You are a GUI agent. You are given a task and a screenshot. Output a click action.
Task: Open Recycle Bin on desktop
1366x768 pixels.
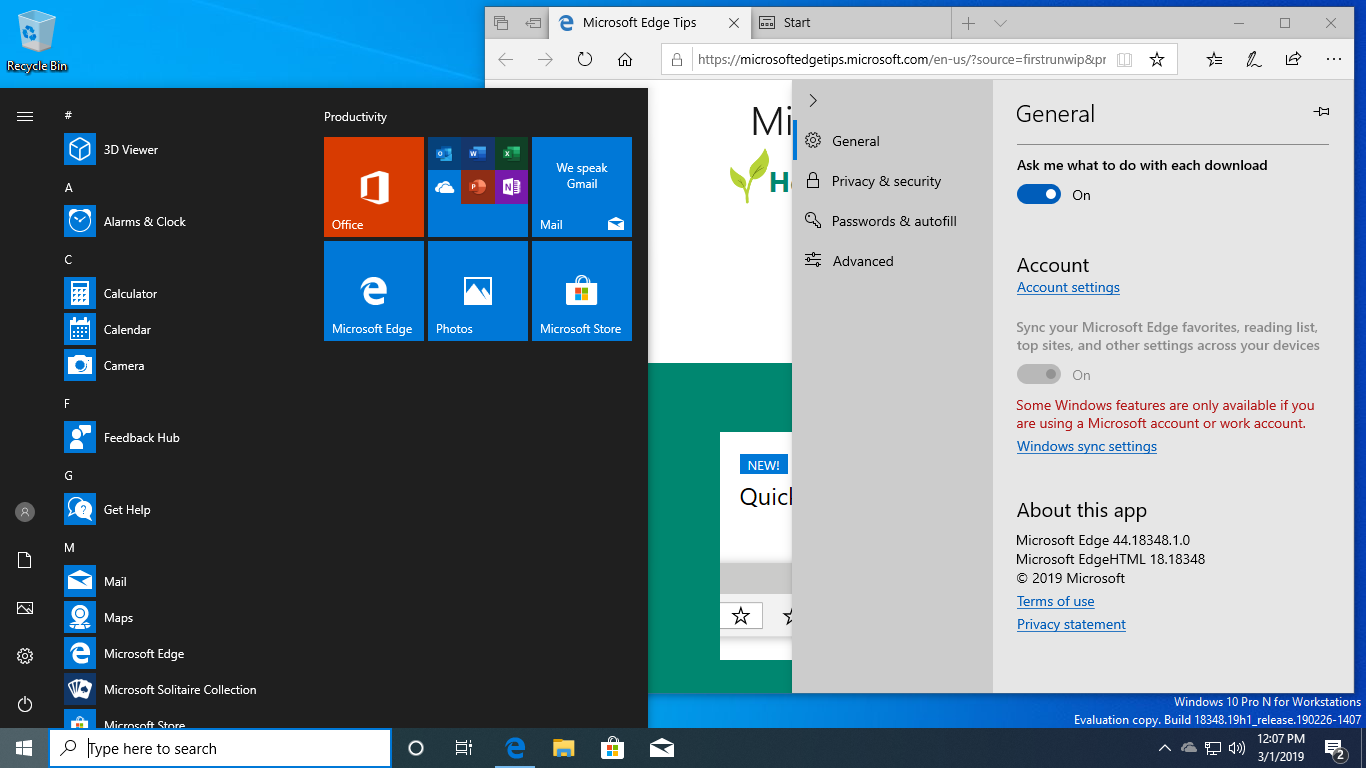[37, 41]
